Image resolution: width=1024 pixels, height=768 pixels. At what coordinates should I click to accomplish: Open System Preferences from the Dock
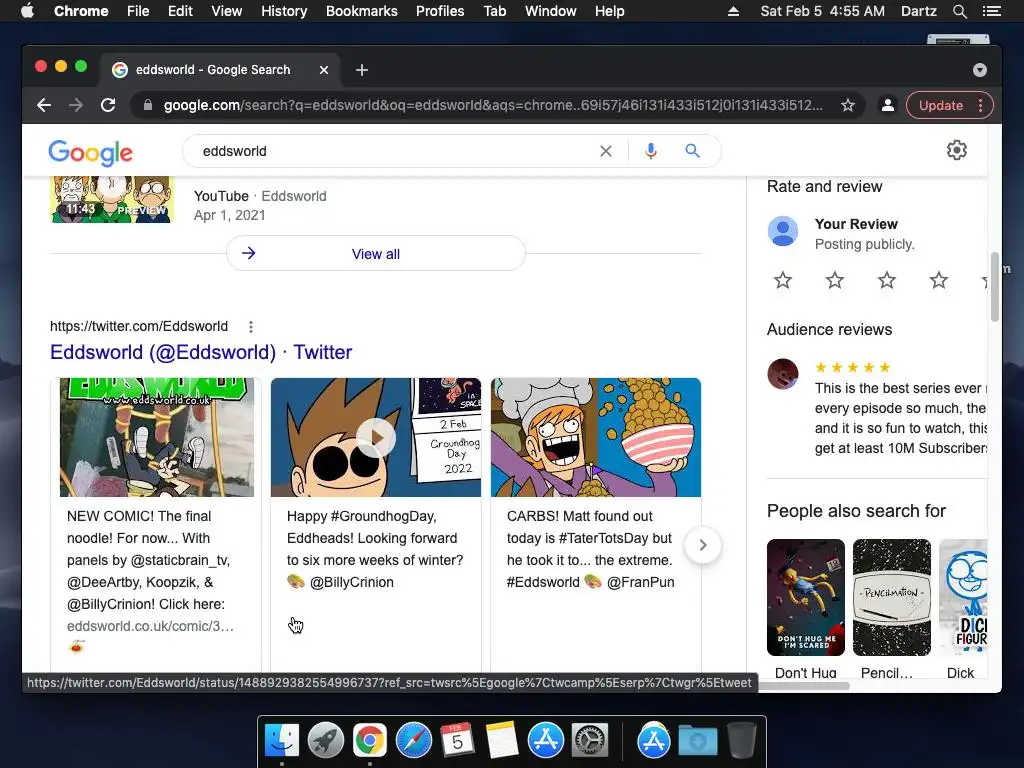(590, 741)
